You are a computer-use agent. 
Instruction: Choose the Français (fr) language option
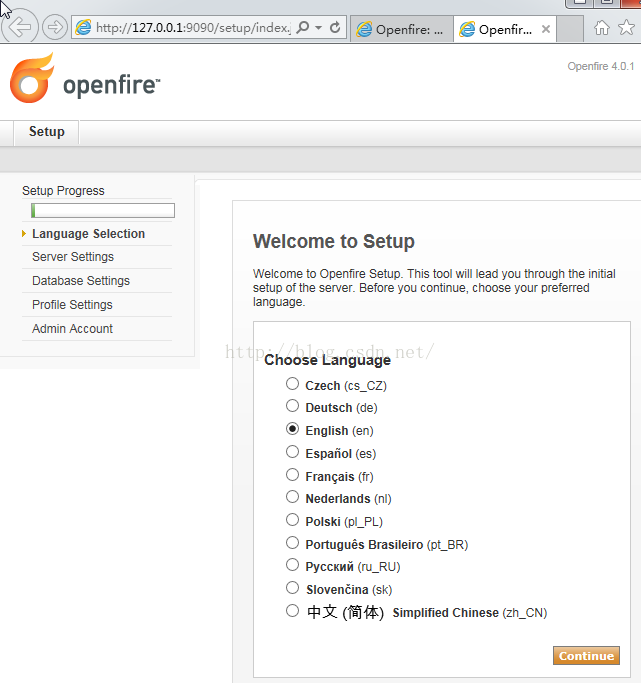293,475
